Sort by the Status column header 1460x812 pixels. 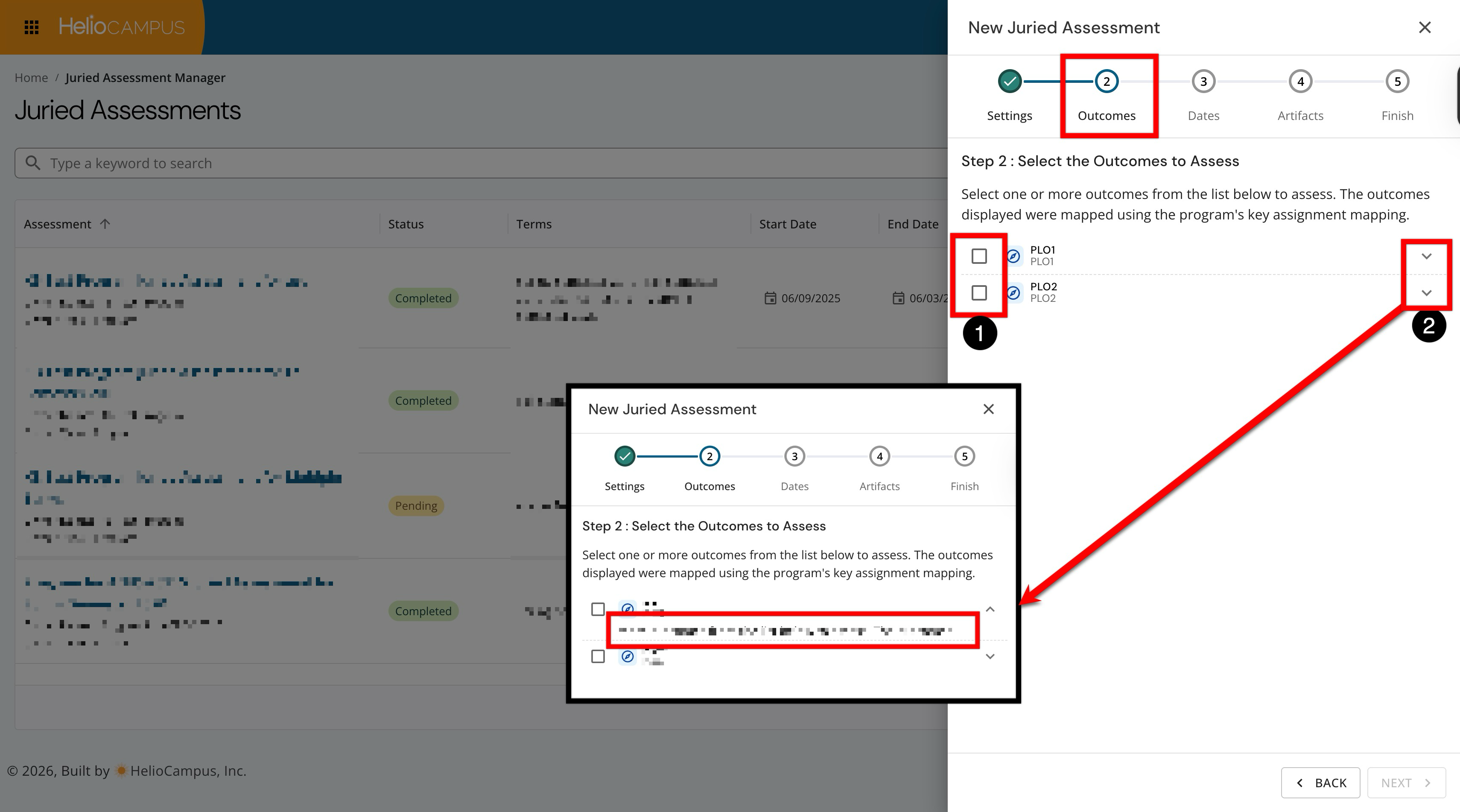(x=406, y=224)
